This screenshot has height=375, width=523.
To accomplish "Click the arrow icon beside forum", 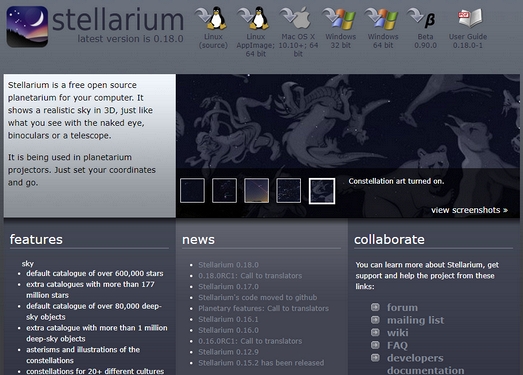I will [375, 307].
